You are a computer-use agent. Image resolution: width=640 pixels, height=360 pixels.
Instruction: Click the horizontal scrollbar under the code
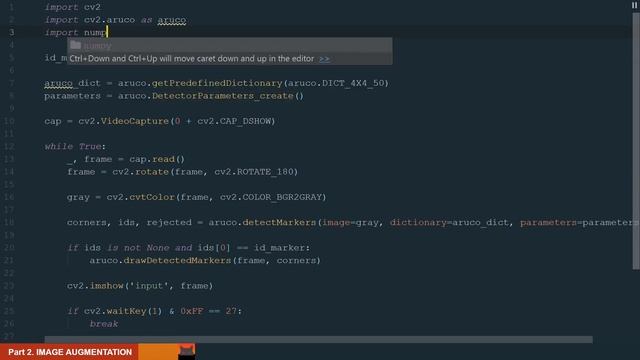318,340
